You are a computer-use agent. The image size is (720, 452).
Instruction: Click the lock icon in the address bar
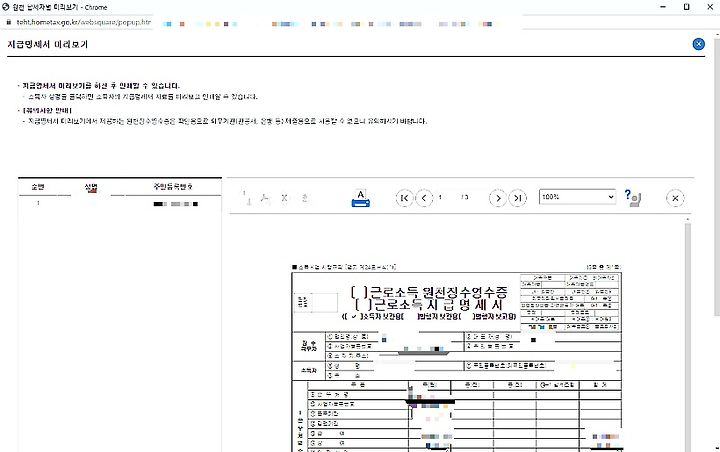(8, 22)
